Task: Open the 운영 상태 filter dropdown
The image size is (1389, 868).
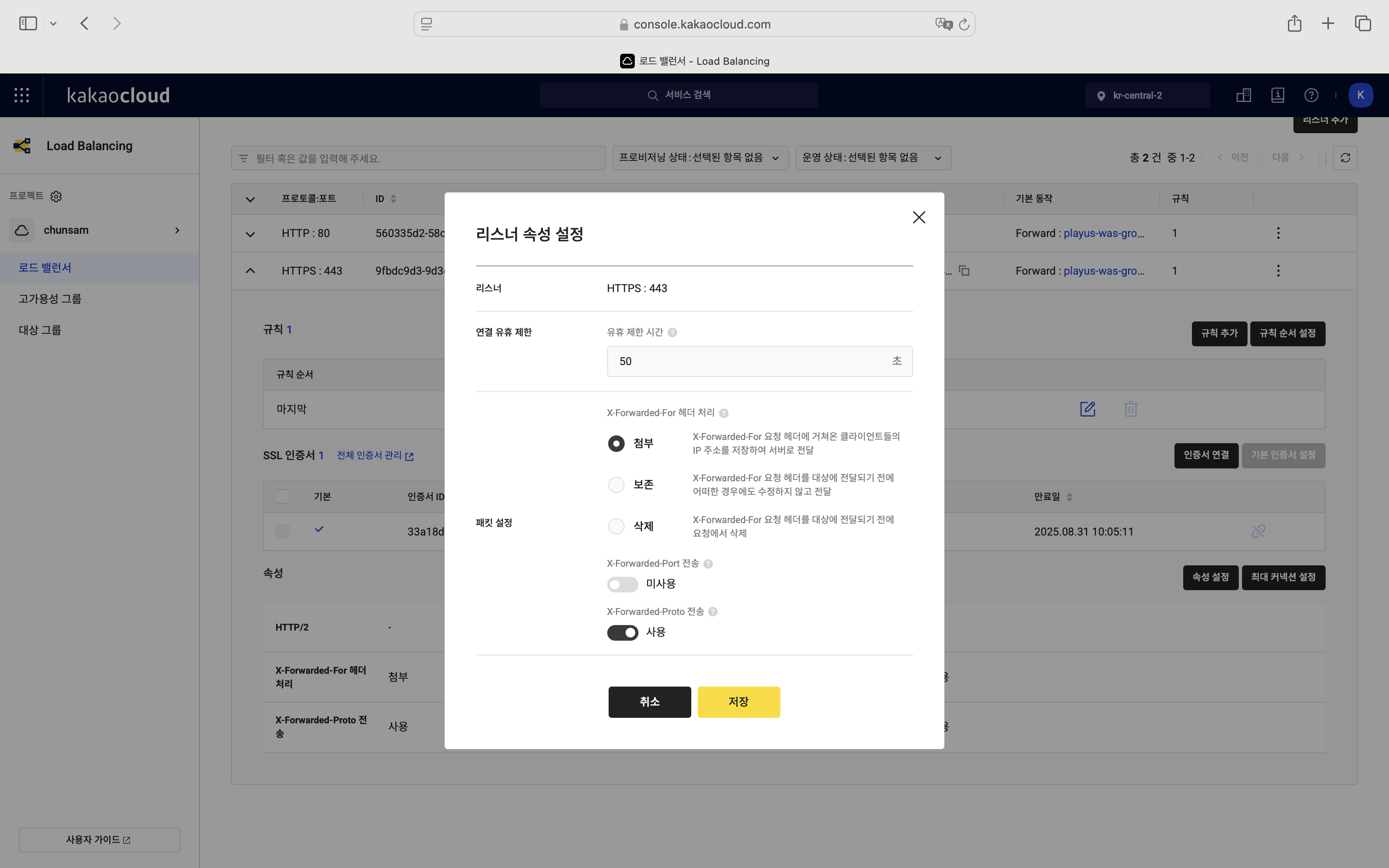Action: (872, 157)
